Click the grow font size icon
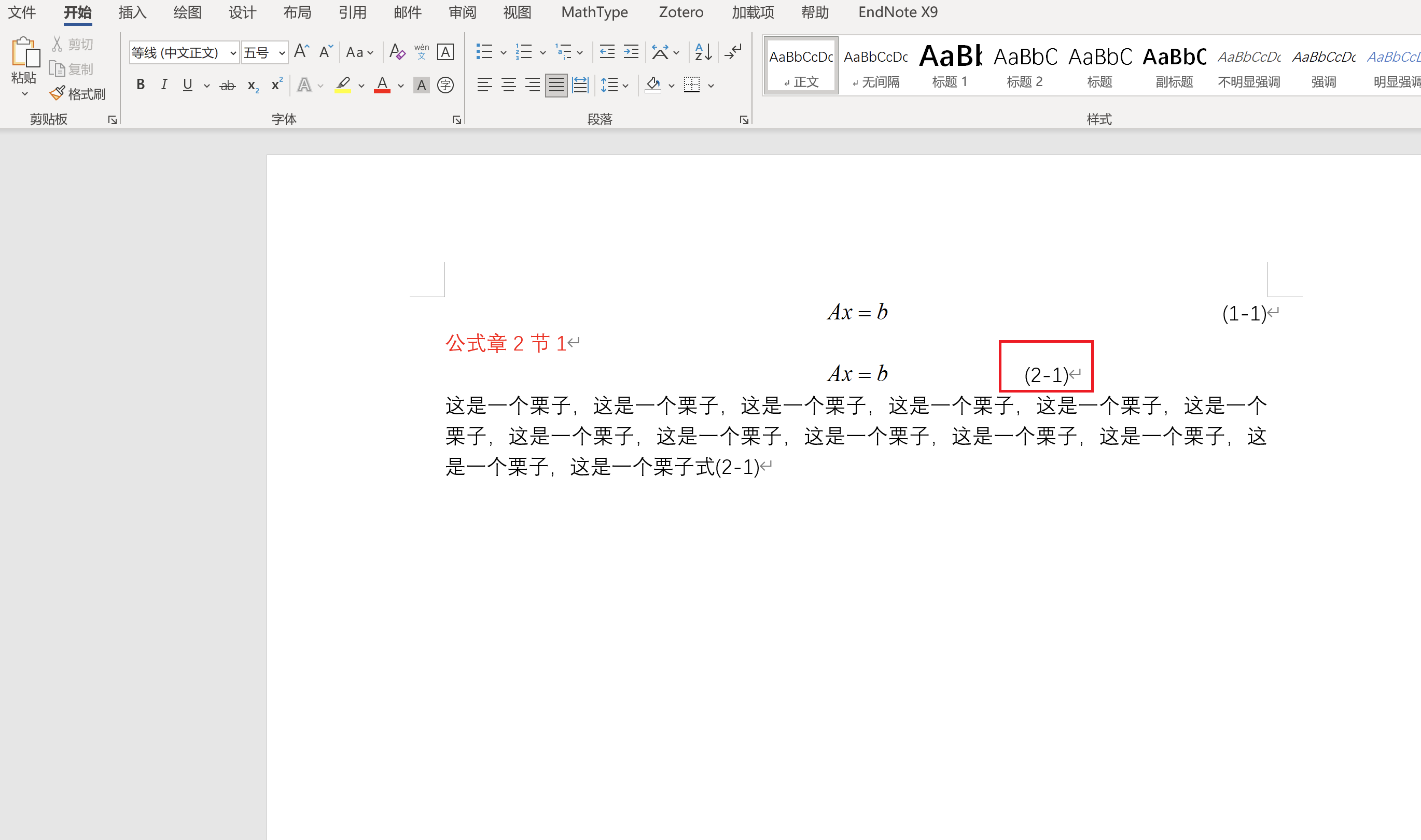 pos(301,52)
